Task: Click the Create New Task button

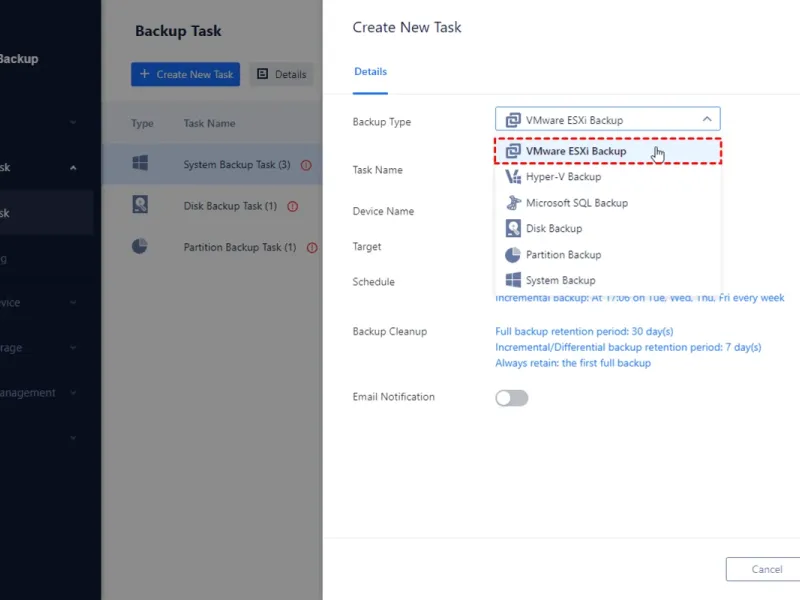Action: pos(185,74)
